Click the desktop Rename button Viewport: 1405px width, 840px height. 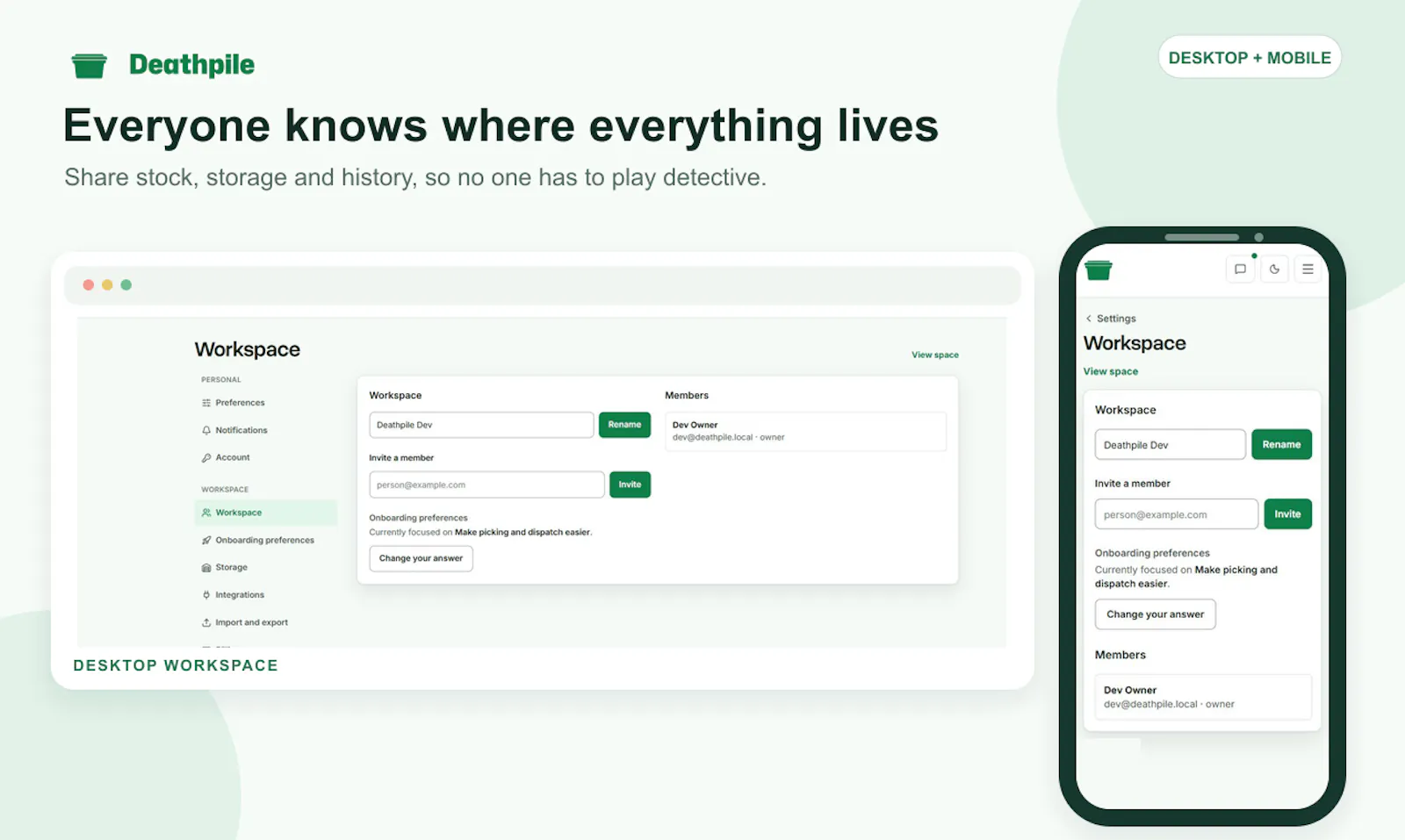pyautogui.click(x=624, y=425)
